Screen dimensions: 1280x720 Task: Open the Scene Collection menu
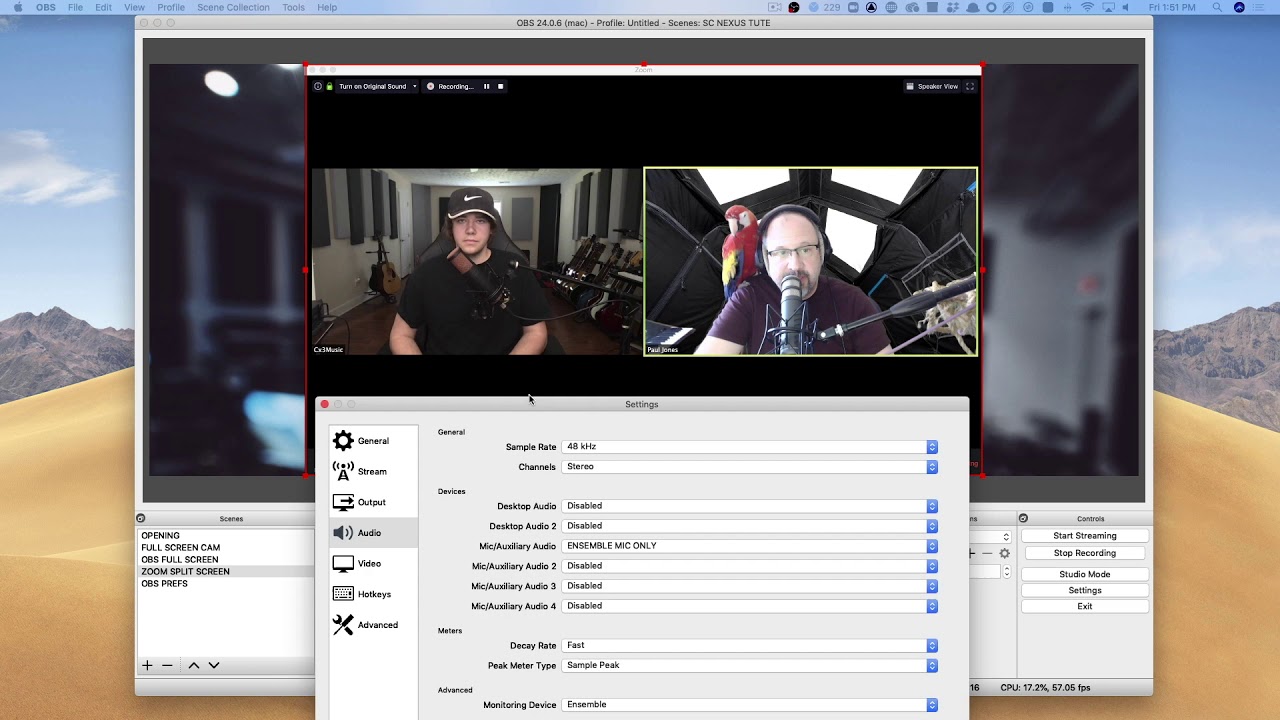(233, 7)
